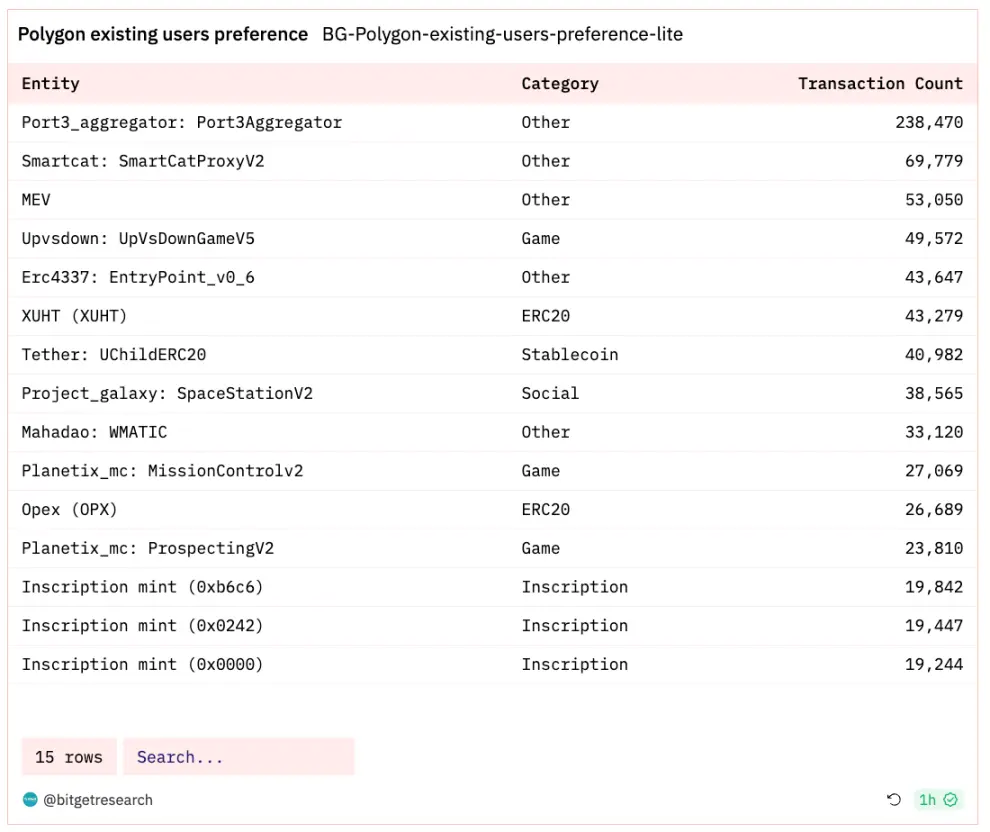Select the Port3_aggregator: Port3Aggregator row
This screenshot has width=990, height=832.
[182, 123]
